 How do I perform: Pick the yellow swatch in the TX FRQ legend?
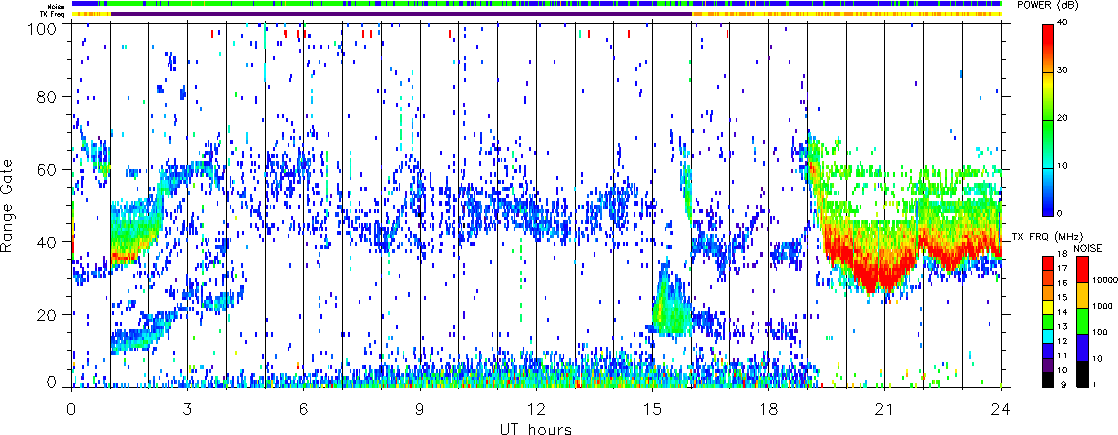[x=1048, y=307]
